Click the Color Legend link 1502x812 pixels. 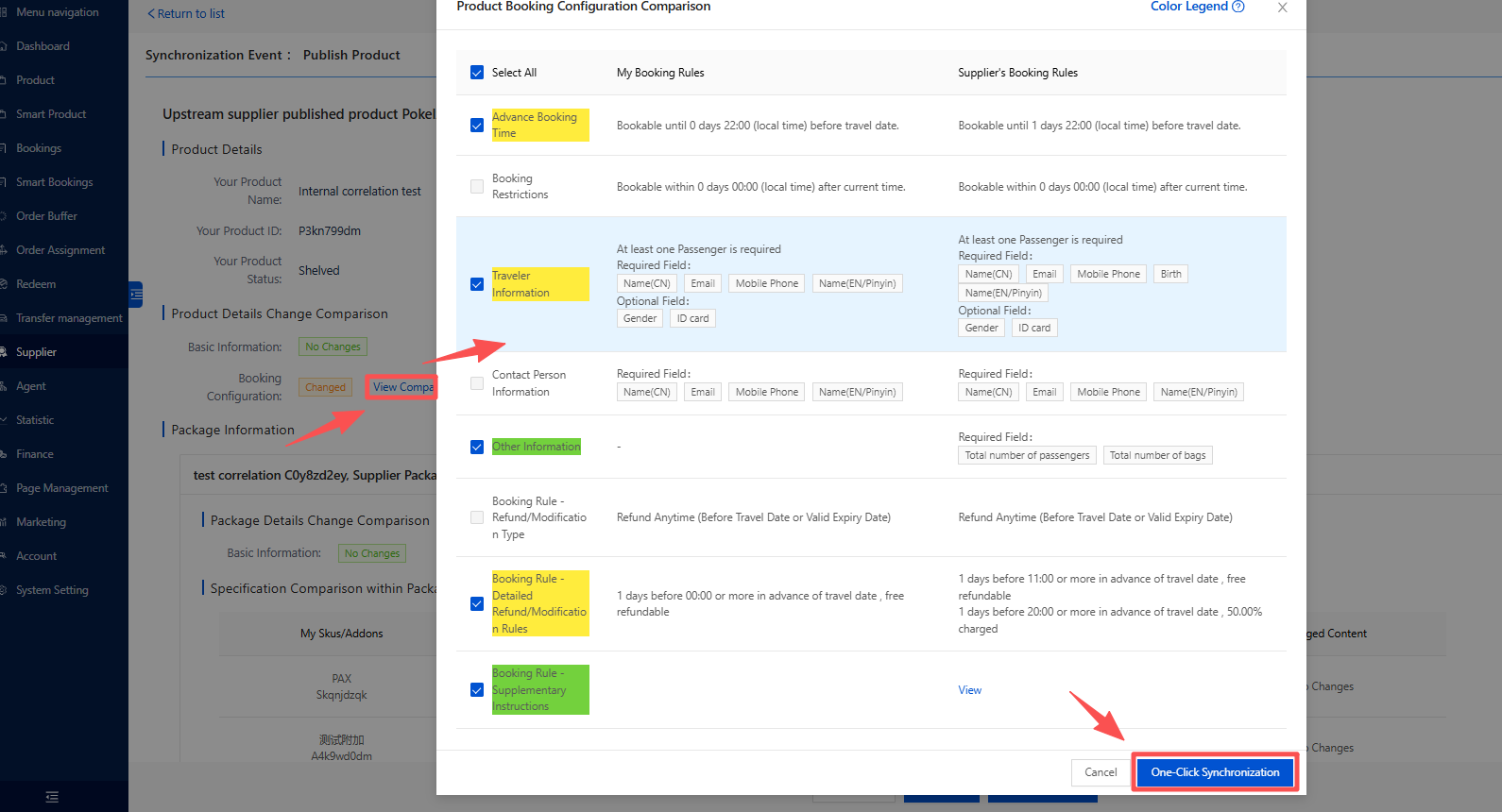(x=1188, y=7)
